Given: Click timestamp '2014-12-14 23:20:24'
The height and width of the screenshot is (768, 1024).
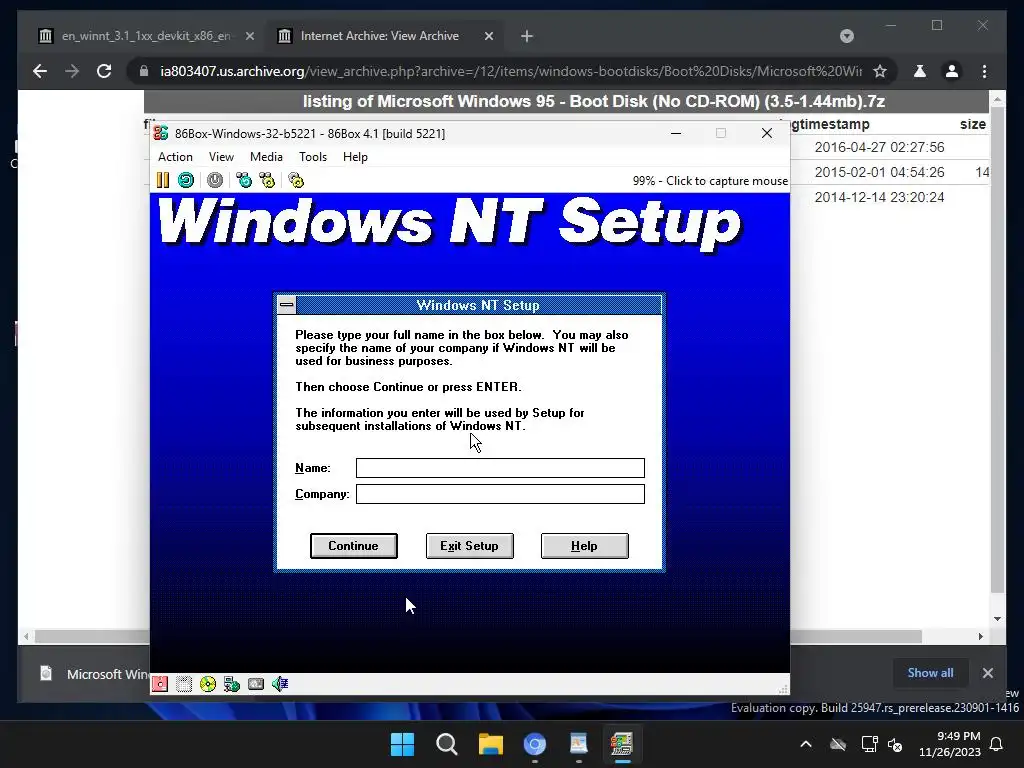Looking at the screenshot, I should click(879, 197).
